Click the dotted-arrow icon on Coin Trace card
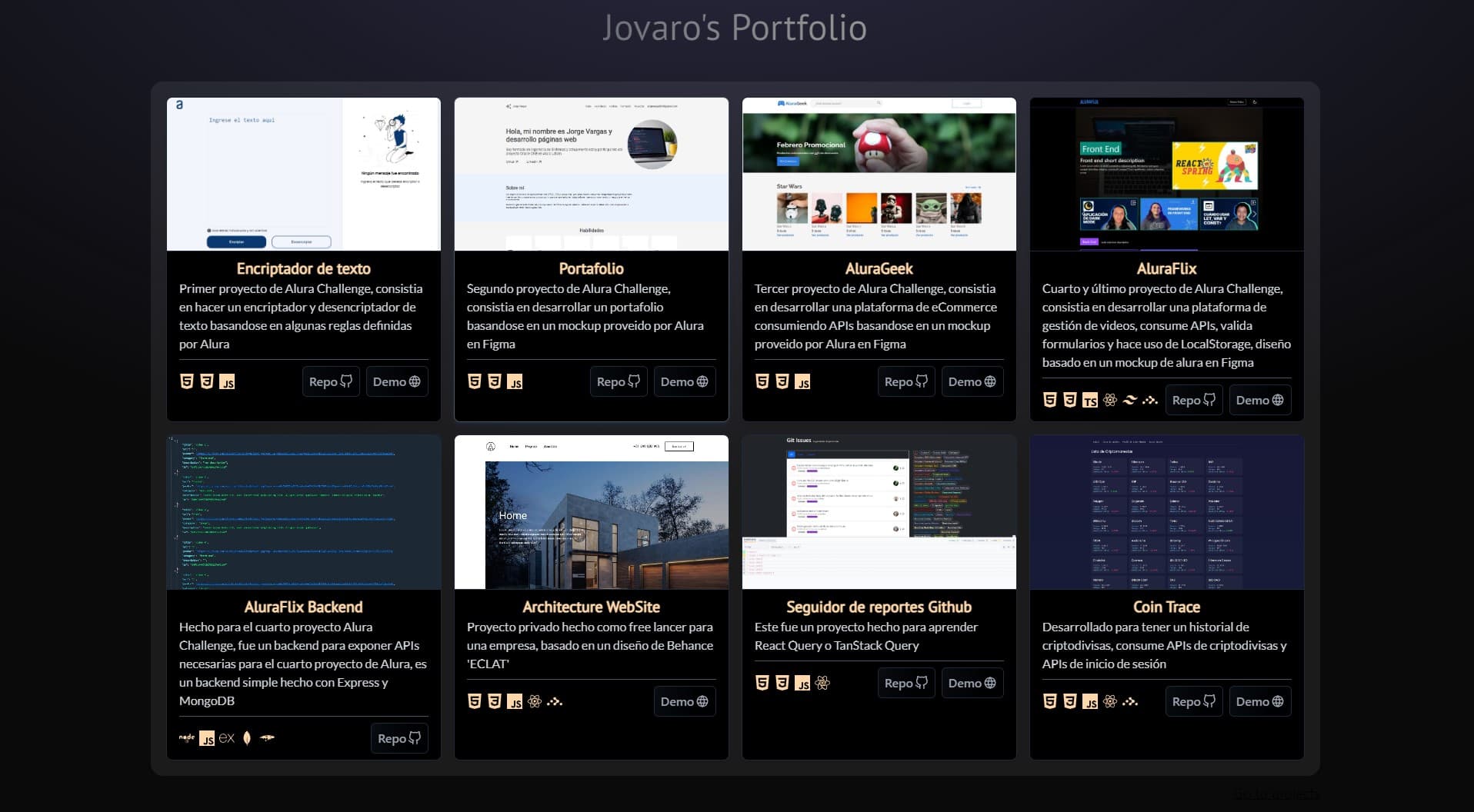The width and height of the screenshot is (1474, 812). pyautogui.click(x=1130, y=701)
